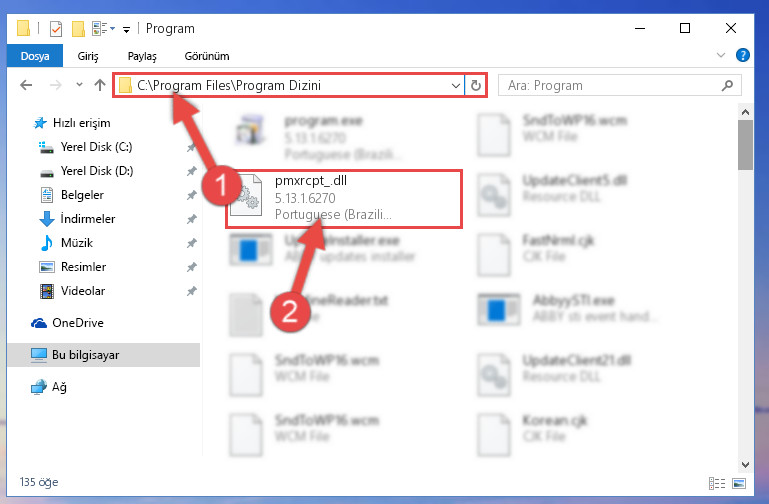Go up one folder level arrow
This screenshot has width=769, height=504.
pyautogui.click(x=100, y=85)
